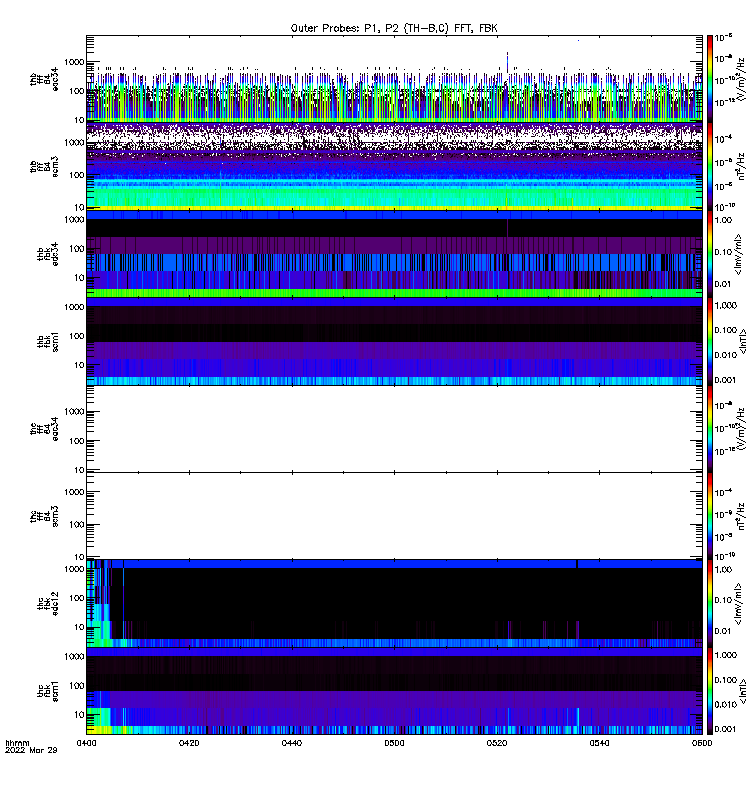750x800 pixels.
Task: Click the '(V/m)²/Hz' unit label of the top color bar
Action: tap(742, 79)
